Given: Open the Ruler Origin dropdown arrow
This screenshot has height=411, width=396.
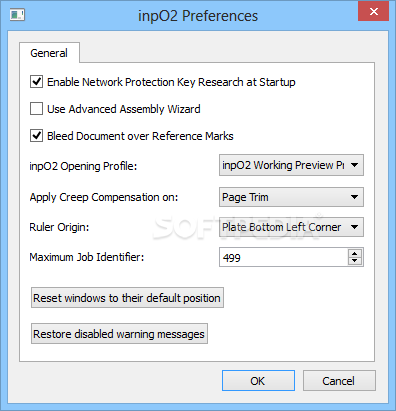Looking at the screenshot, I should click(x=355, y=227).
